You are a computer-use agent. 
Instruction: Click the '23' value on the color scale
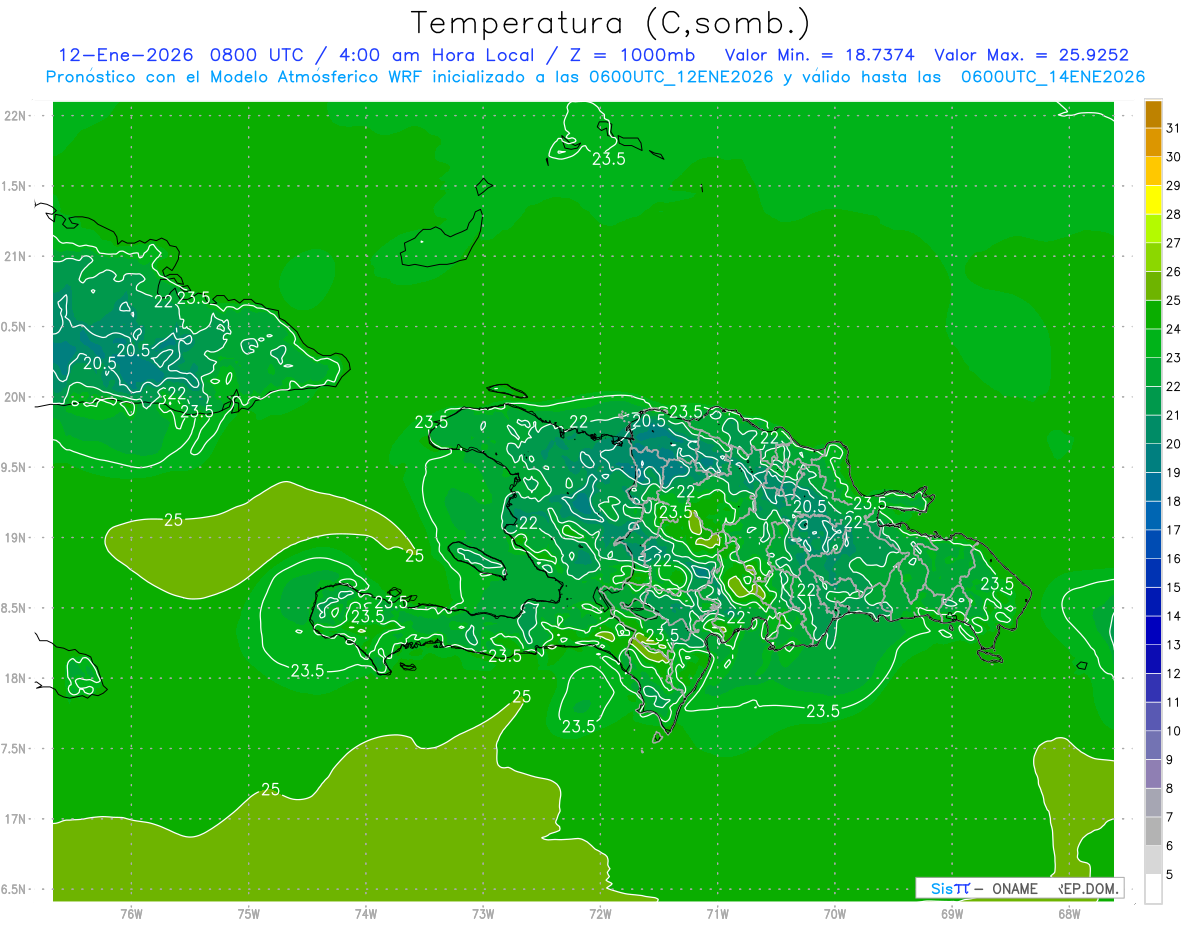pos(1174,357)
